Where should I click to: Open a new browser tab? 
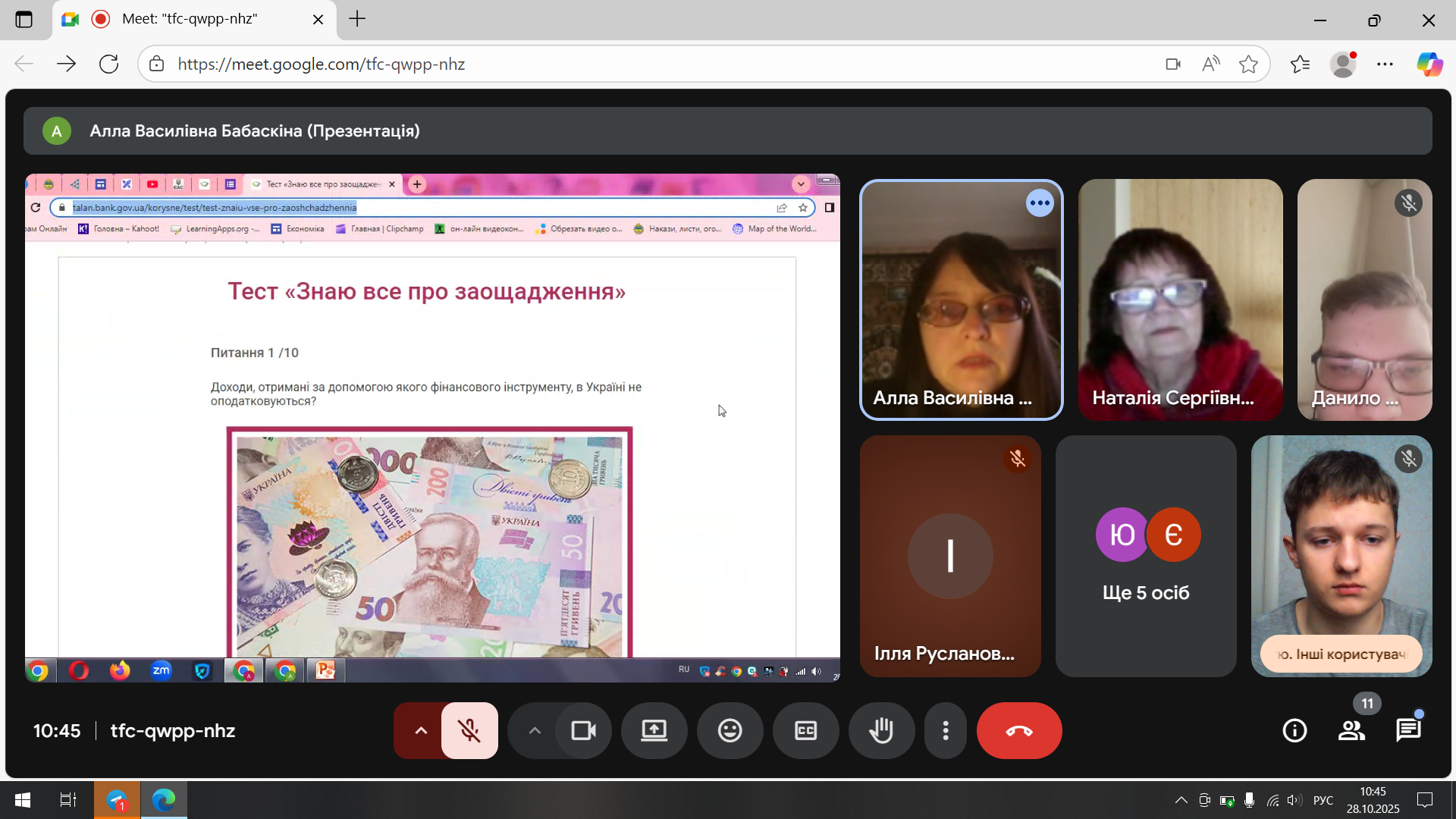[357, 19]
